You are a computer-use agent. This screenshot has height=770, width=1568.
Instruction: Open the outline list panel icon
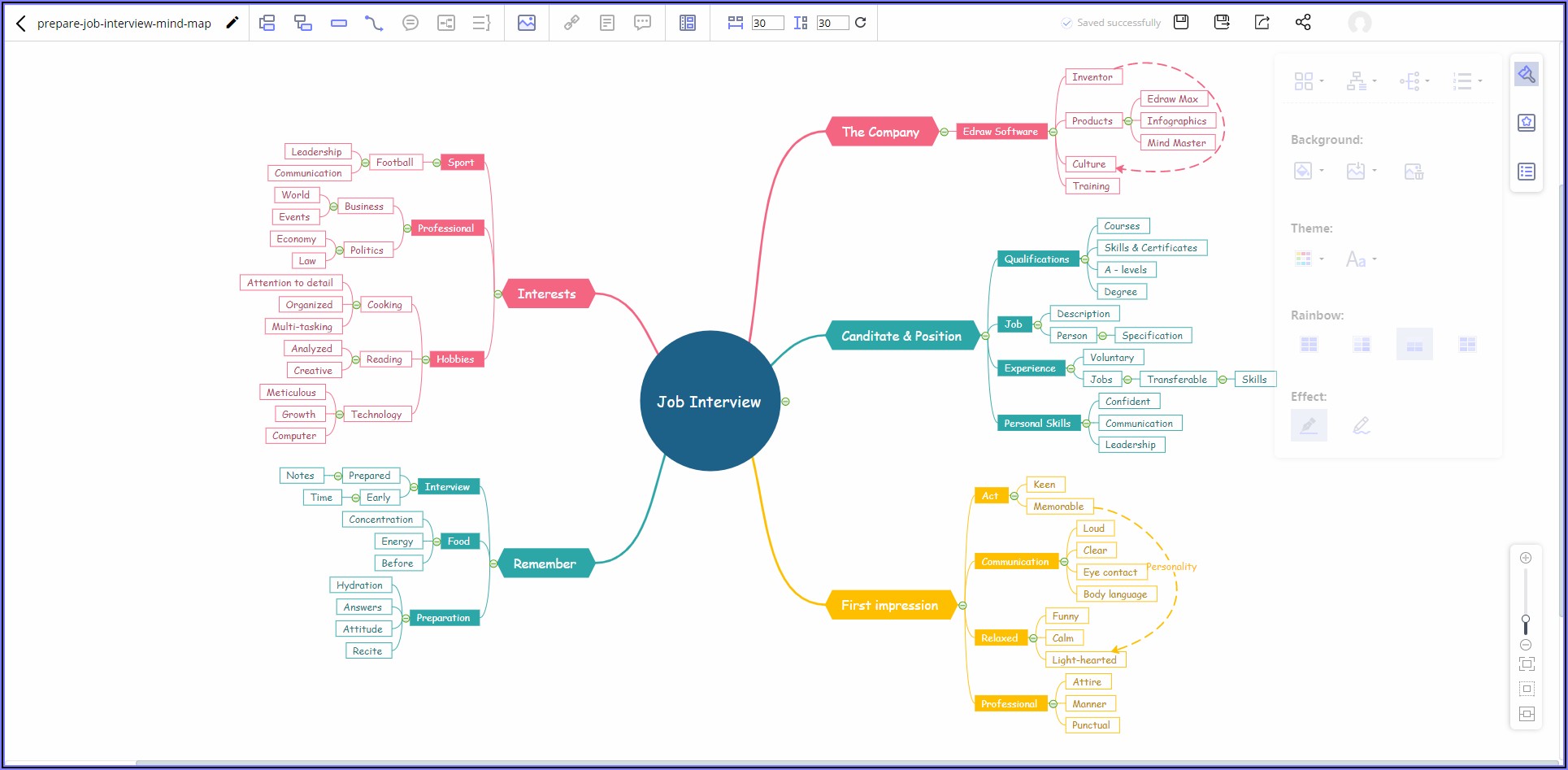click(1527, 172)
